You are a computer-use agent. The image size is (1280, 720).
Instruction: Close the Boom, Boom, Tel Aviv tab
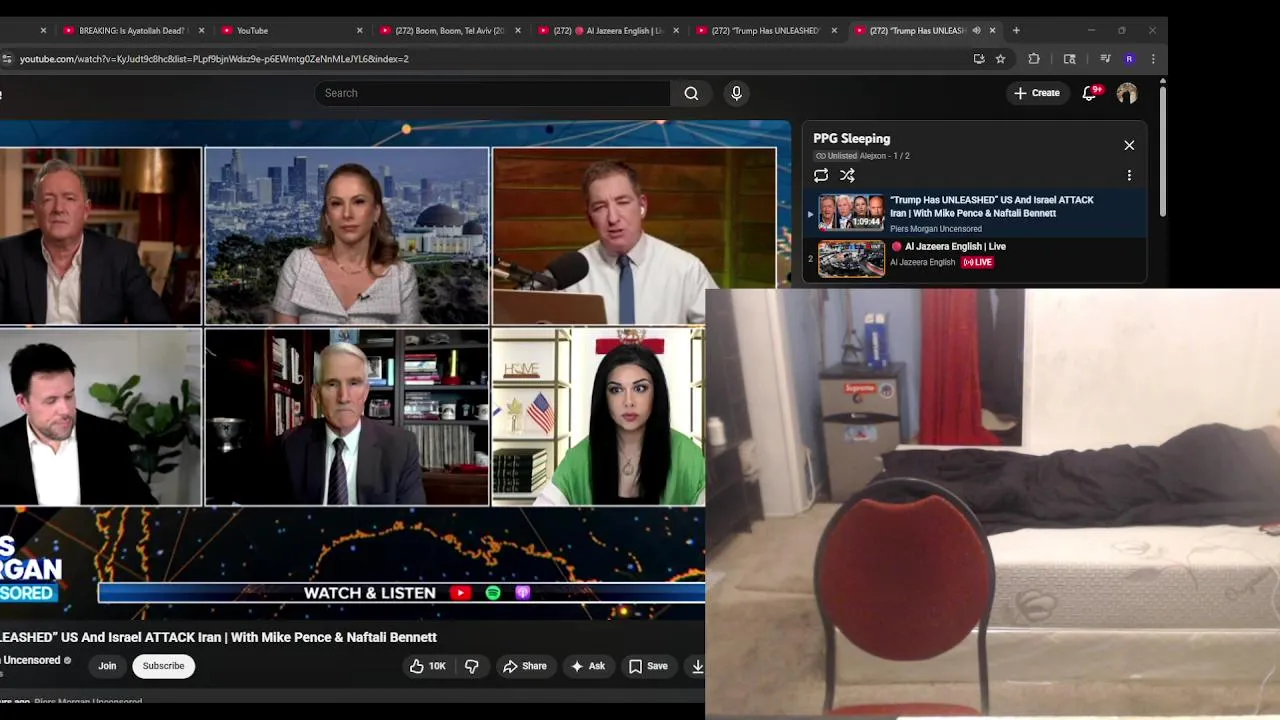(x=517, y=30)
